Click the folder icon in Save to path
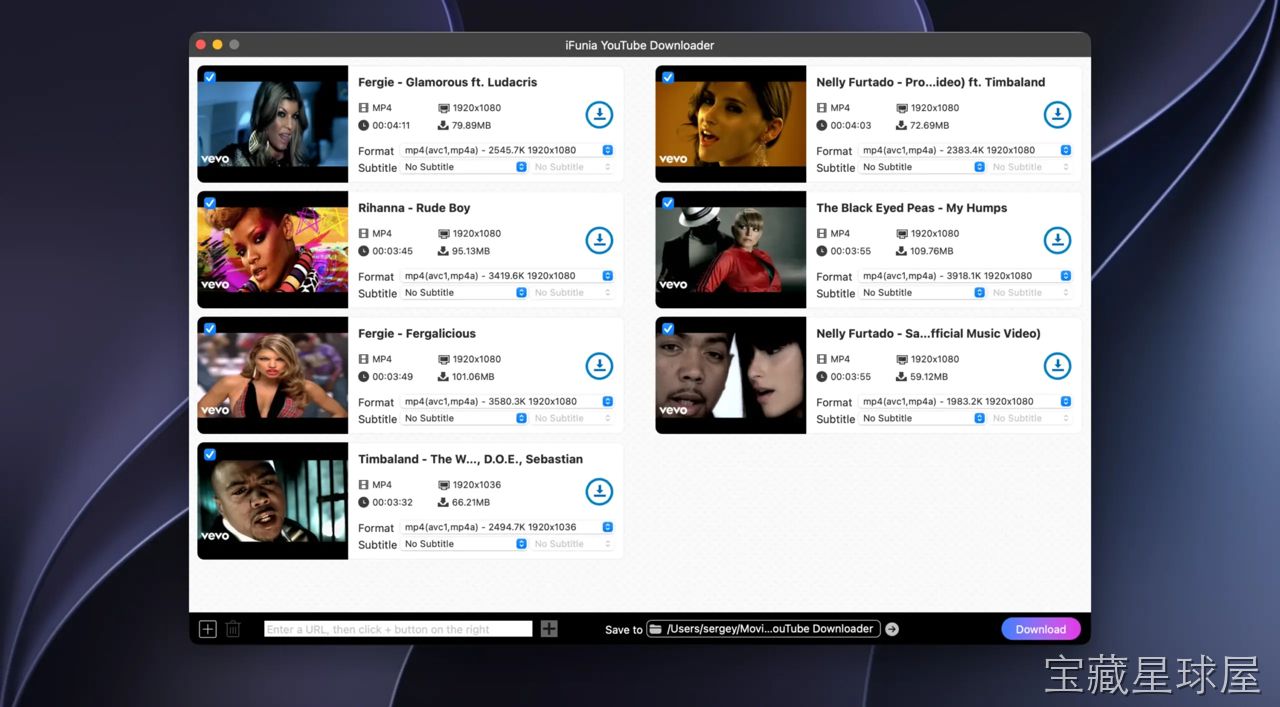The width and height of the screenshot is (1280, 707). point(656,629)
